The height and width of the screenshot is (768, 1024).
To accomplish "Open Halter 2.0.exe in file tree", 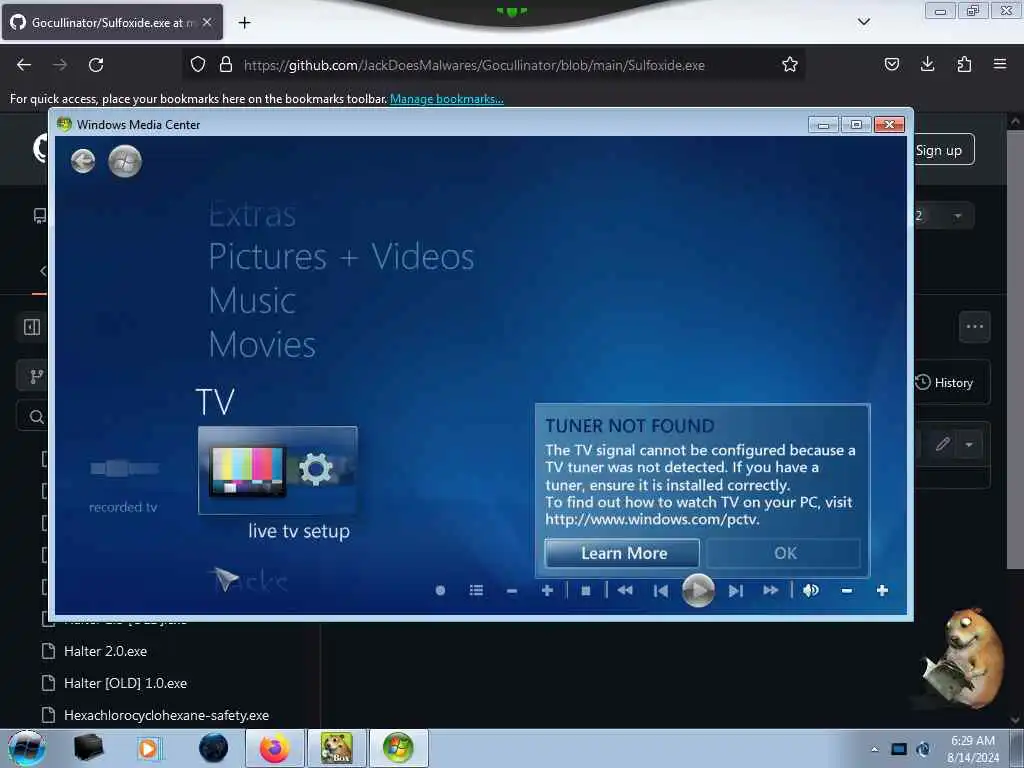I will [105, 651].
